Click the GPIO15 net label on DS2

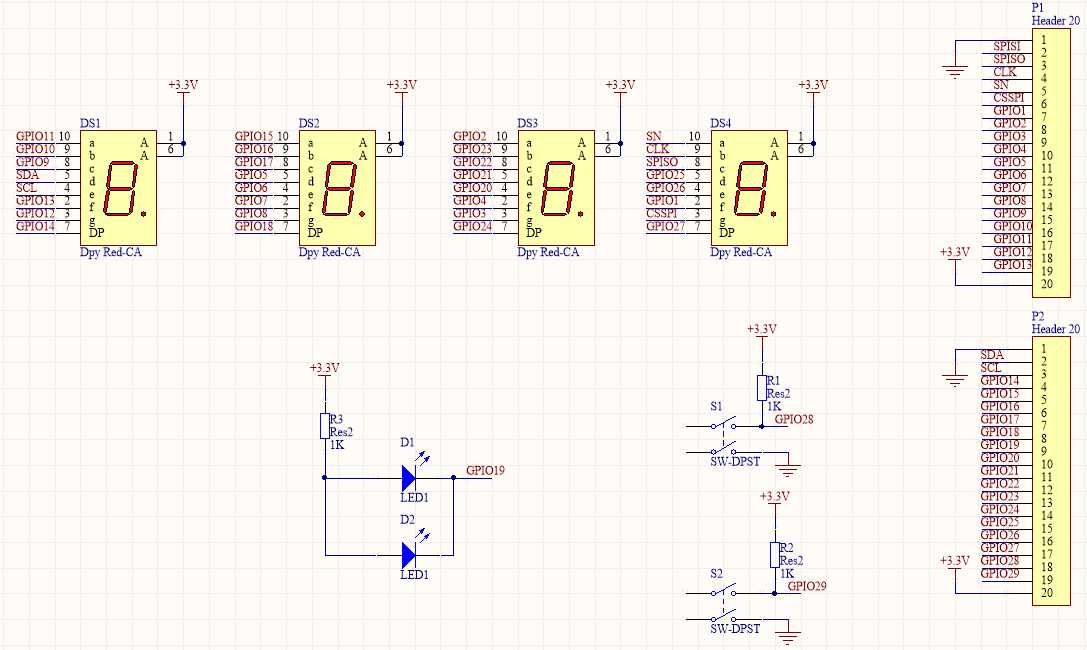(x=254, y=137)
